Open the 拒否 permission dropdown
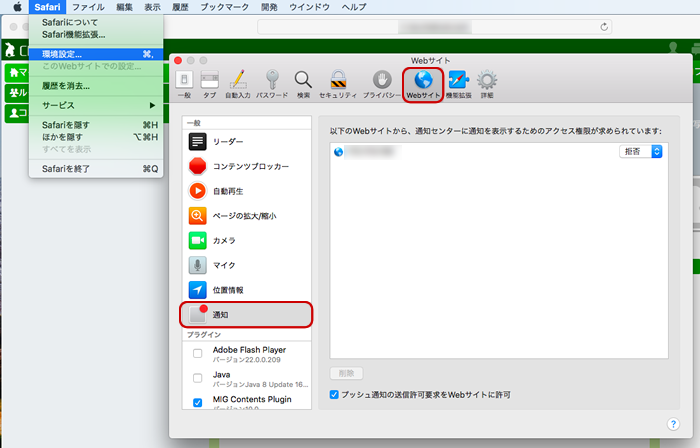Screen dimensions: 700x448 click(641, 152)
